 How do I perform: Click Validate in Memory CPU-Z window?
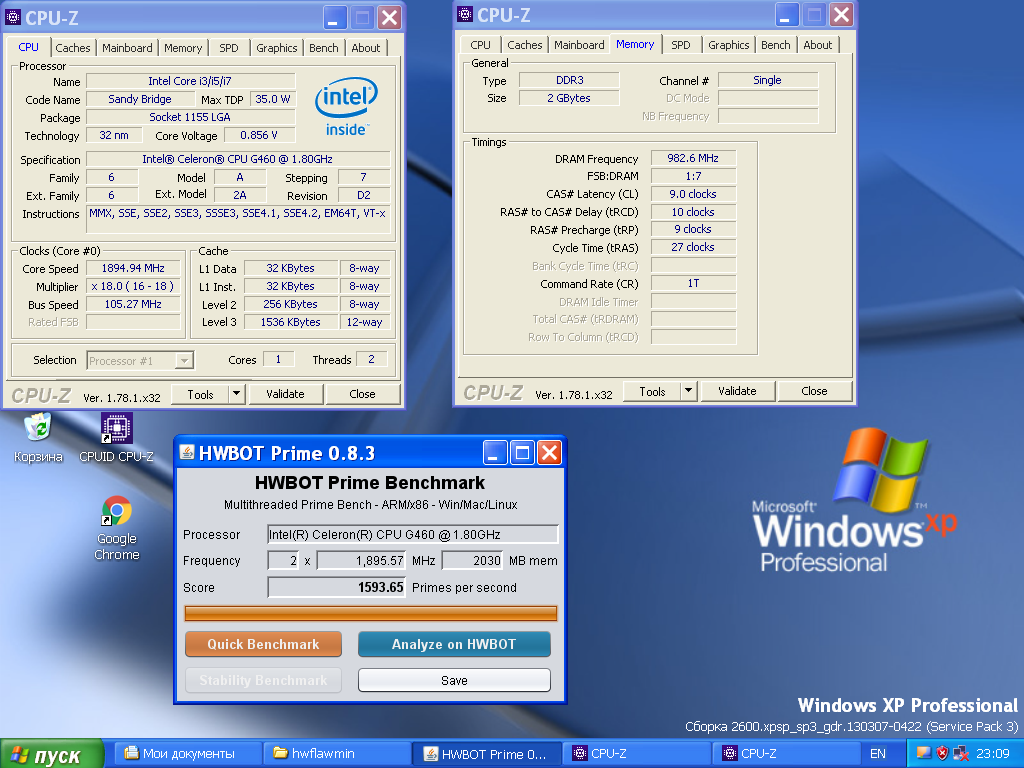[737, 391]
